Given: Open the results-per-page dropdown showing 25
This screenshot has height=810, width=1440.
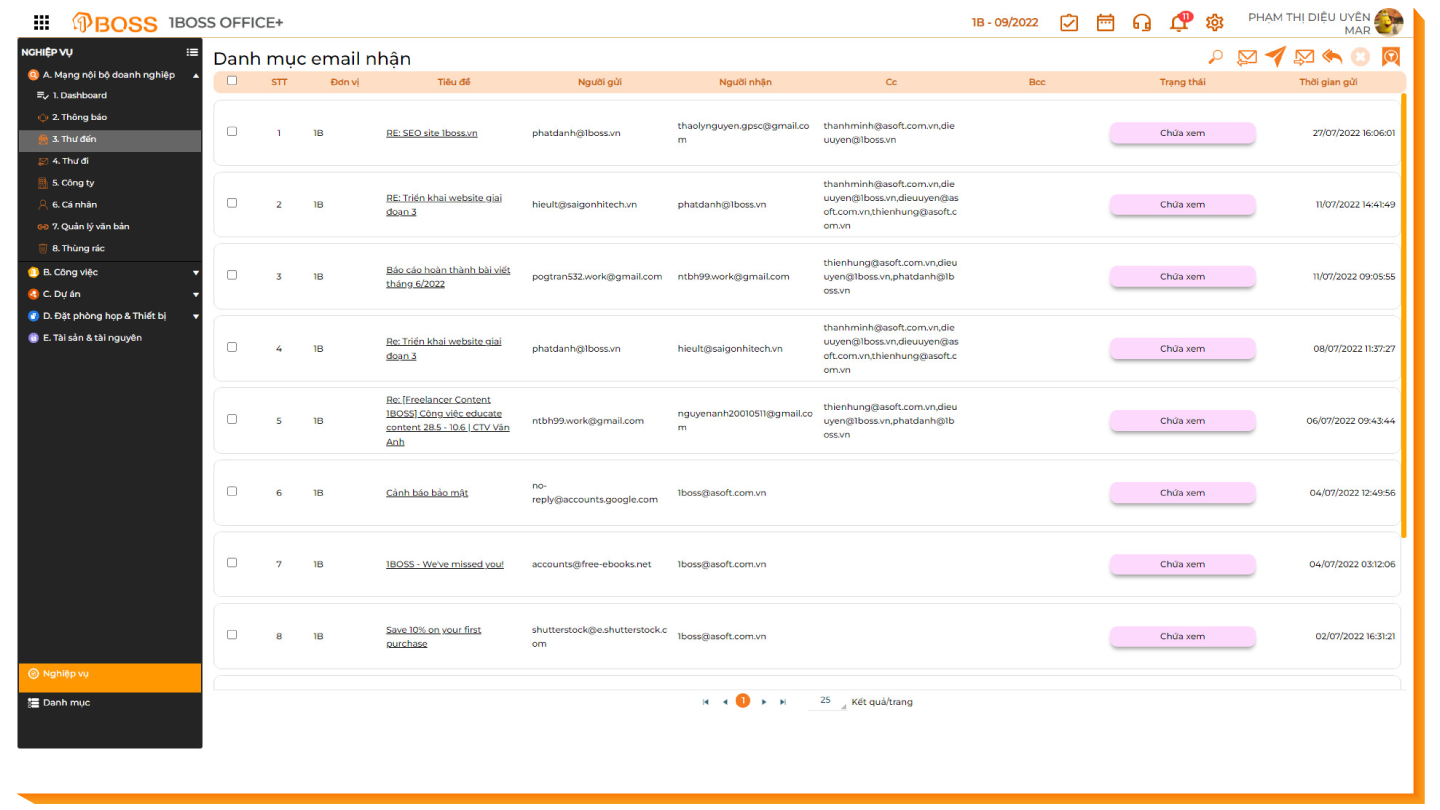Looking at the screenshot, I should pos(827,701).
